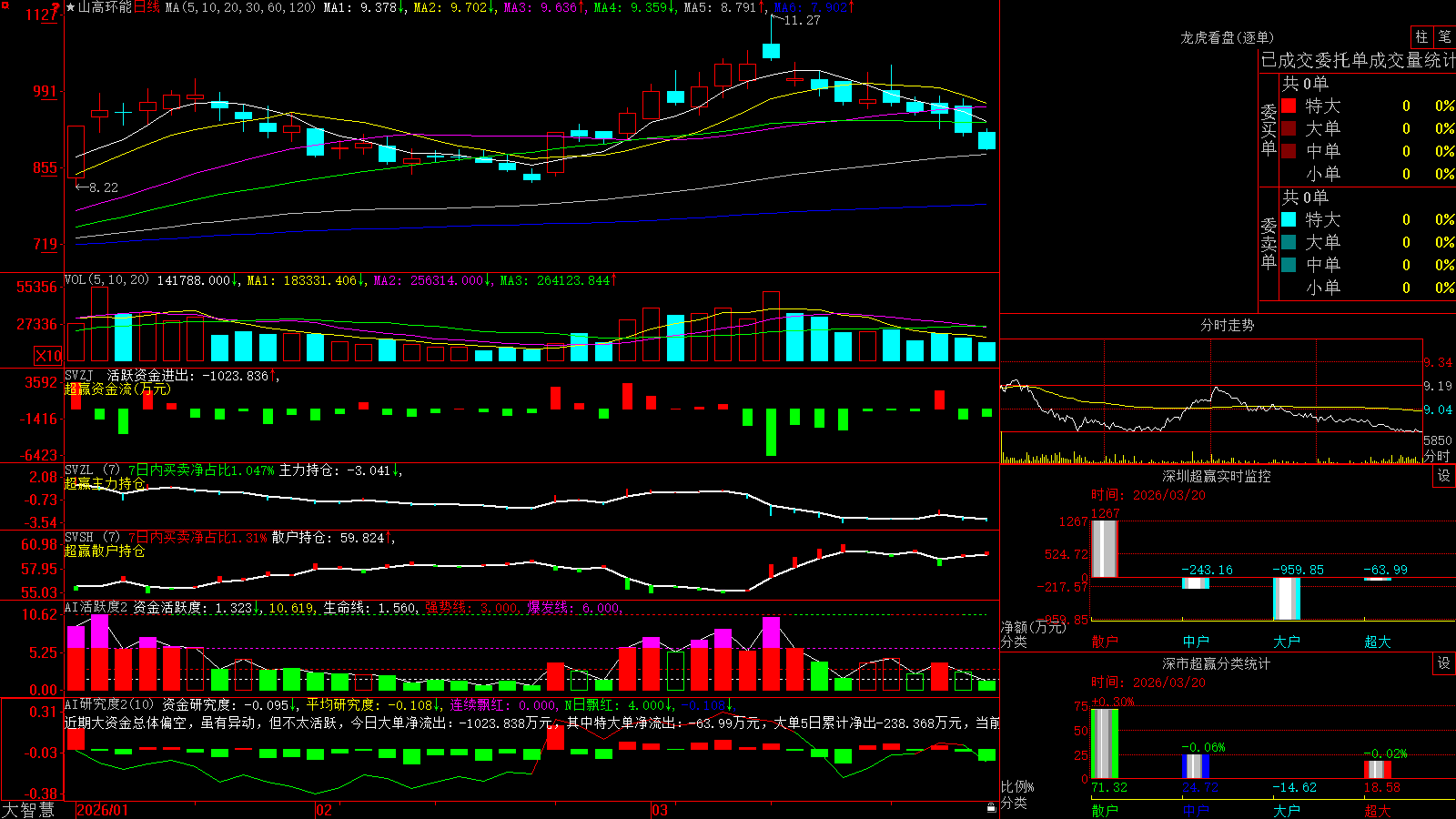This screenshot has width=1456, height=819.
Task: Click the red 超大 18.58 ratio bar
Action: (x=1378, y=770)
